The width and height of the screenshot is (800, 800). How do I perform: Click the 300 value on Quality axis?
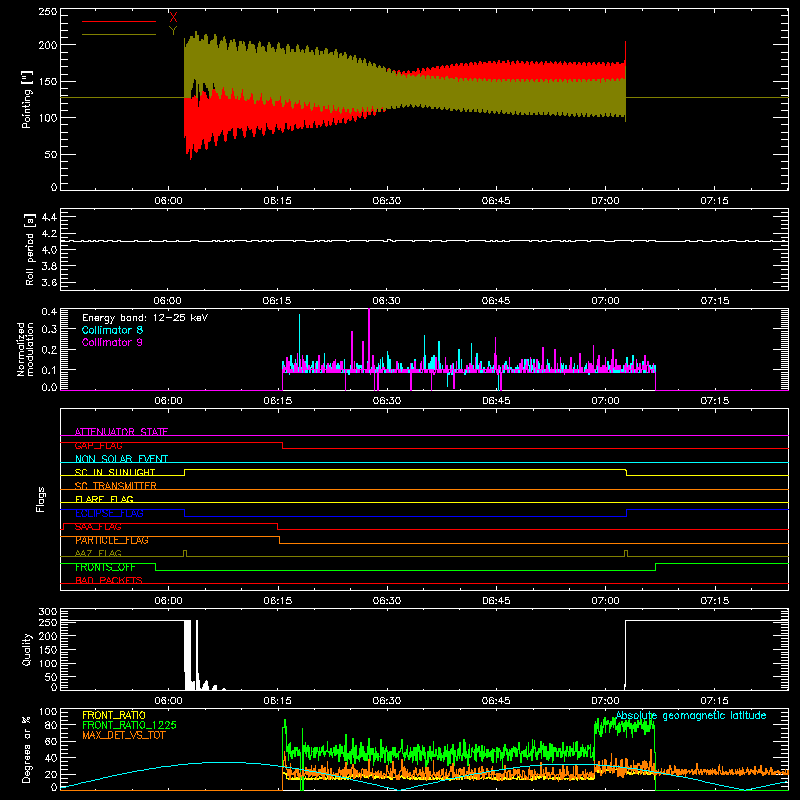[48, 612]
